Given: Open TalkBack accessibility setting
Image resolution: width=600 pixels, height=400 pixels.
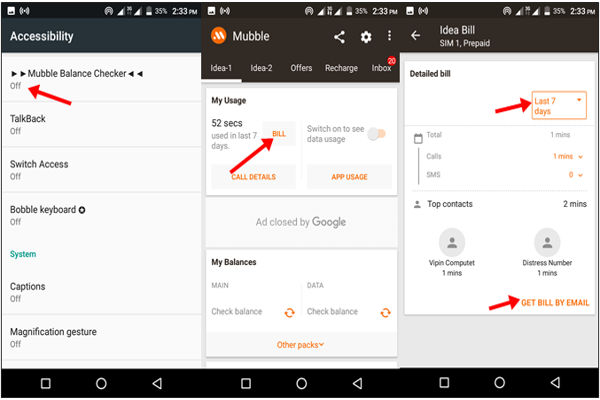Looking at the screenshot, I should click(102, 124).
